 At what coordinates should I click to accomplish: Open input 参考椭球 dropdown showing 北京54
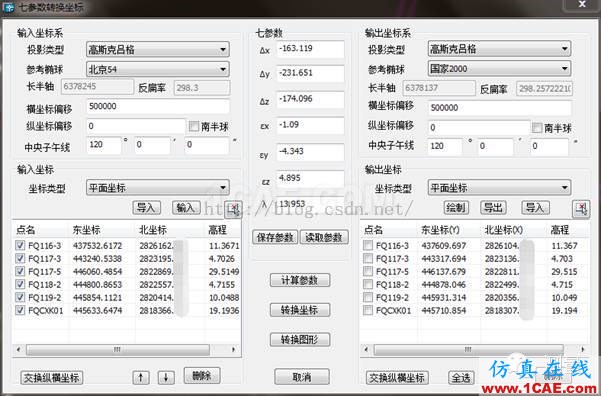(158, 69)
